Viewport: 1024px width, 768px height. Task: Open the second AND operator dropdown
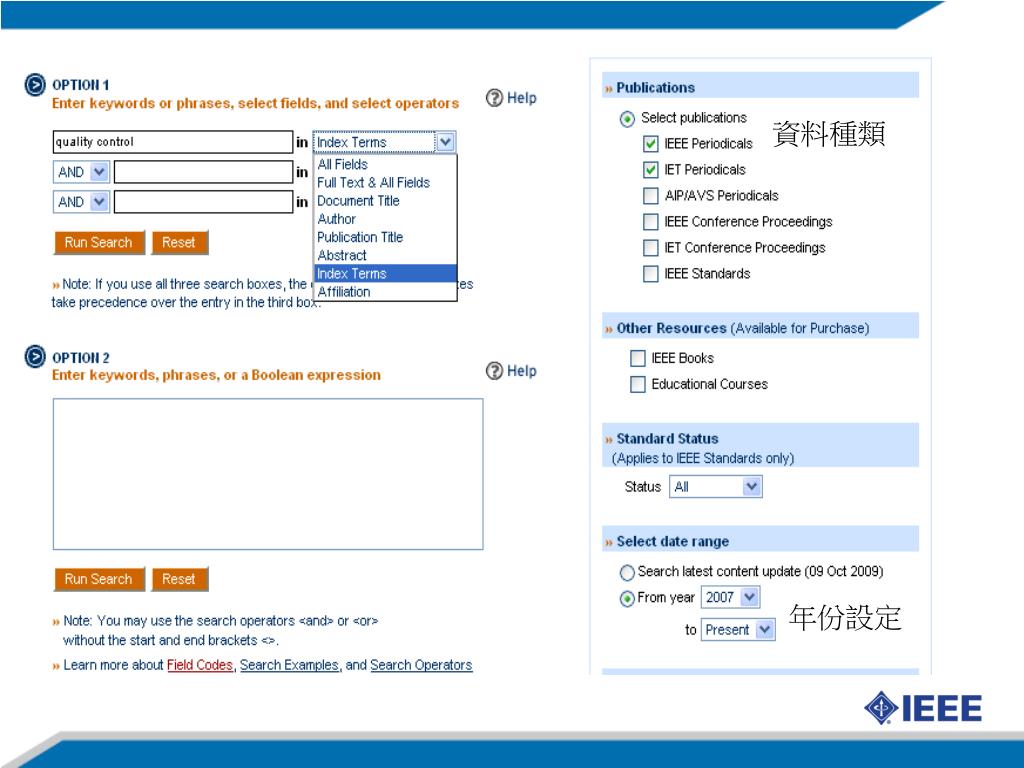coord(99,202)
